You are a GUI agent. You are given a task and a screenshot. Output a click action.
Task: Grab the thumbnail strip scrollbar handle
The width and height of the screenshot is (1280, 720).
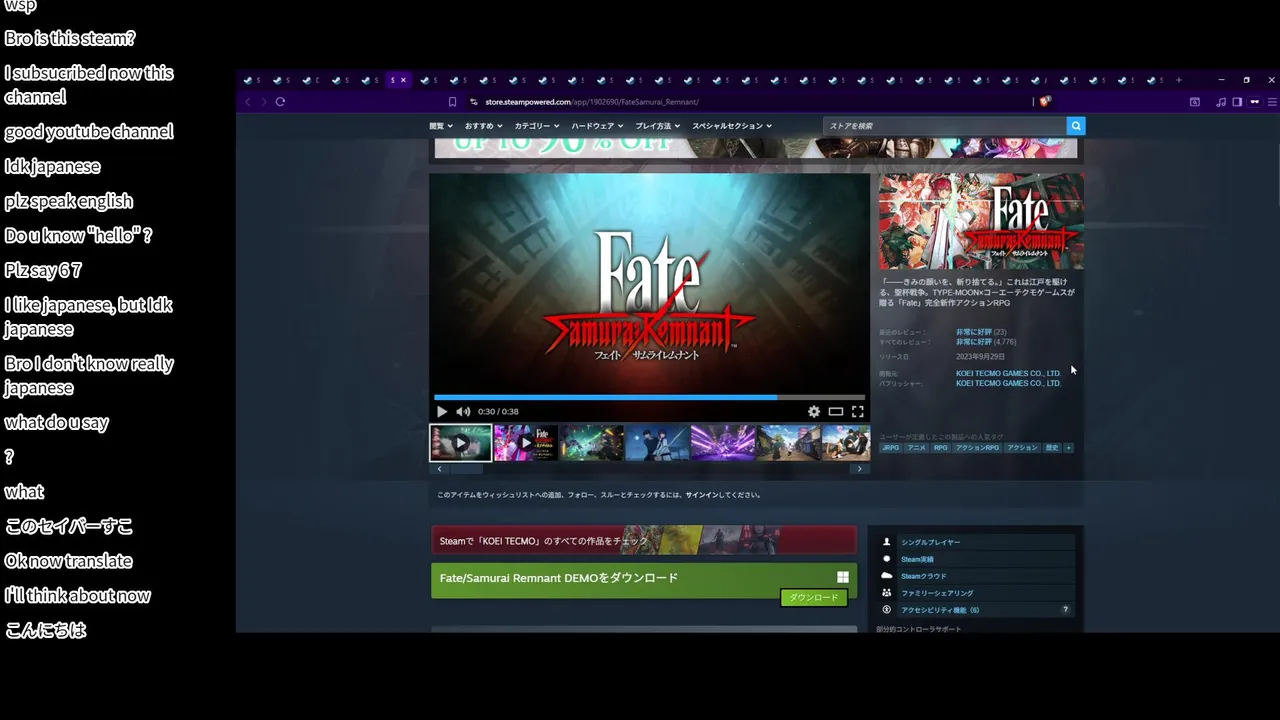click(x=468, y=469)
